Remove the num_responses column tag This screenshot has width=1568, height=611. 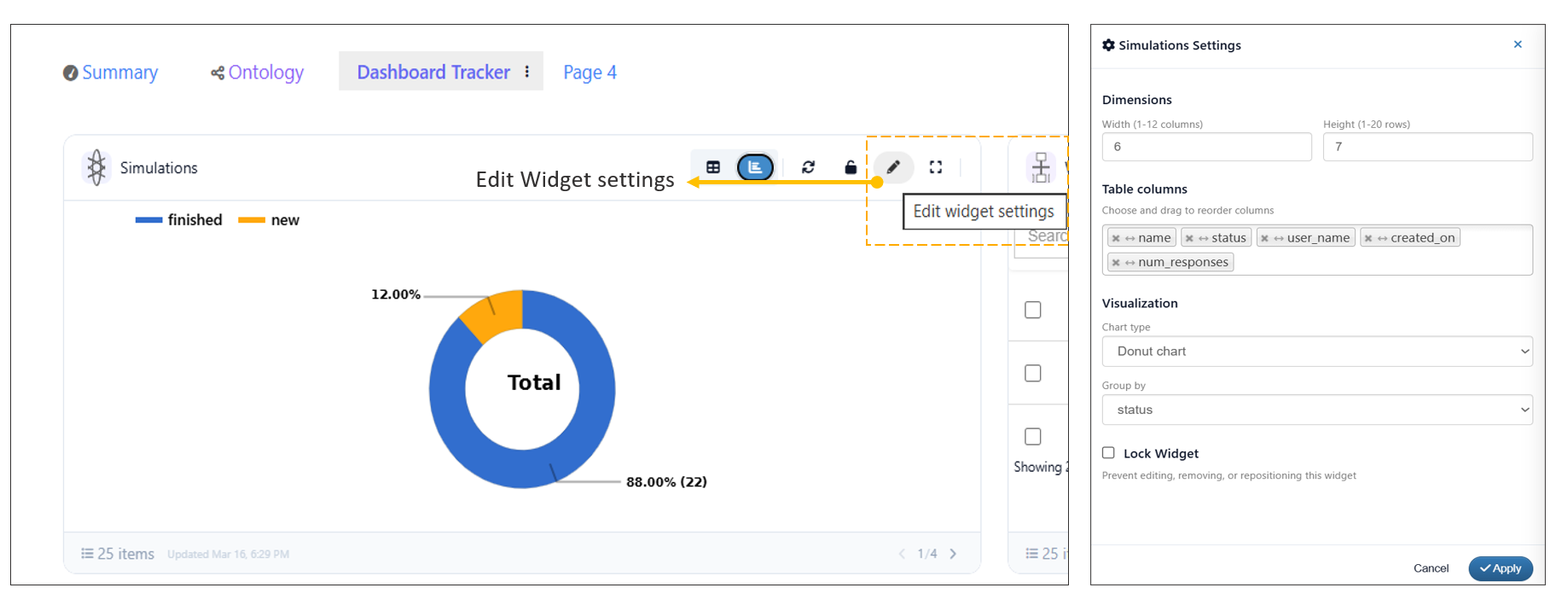[1116, 263]
